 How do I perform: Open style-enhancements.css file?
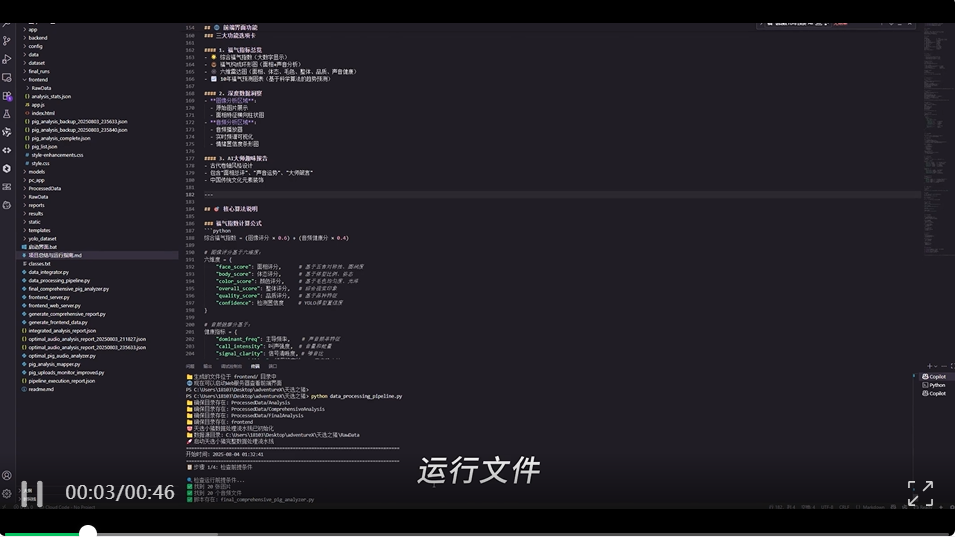coord(57,155)
